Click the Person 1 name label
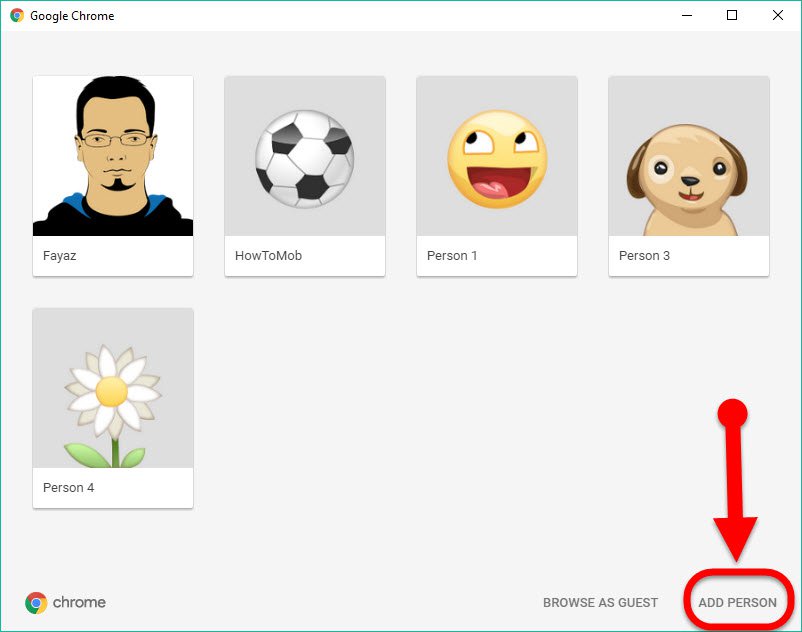The image size is (802, 632). [x=452, y=256]
